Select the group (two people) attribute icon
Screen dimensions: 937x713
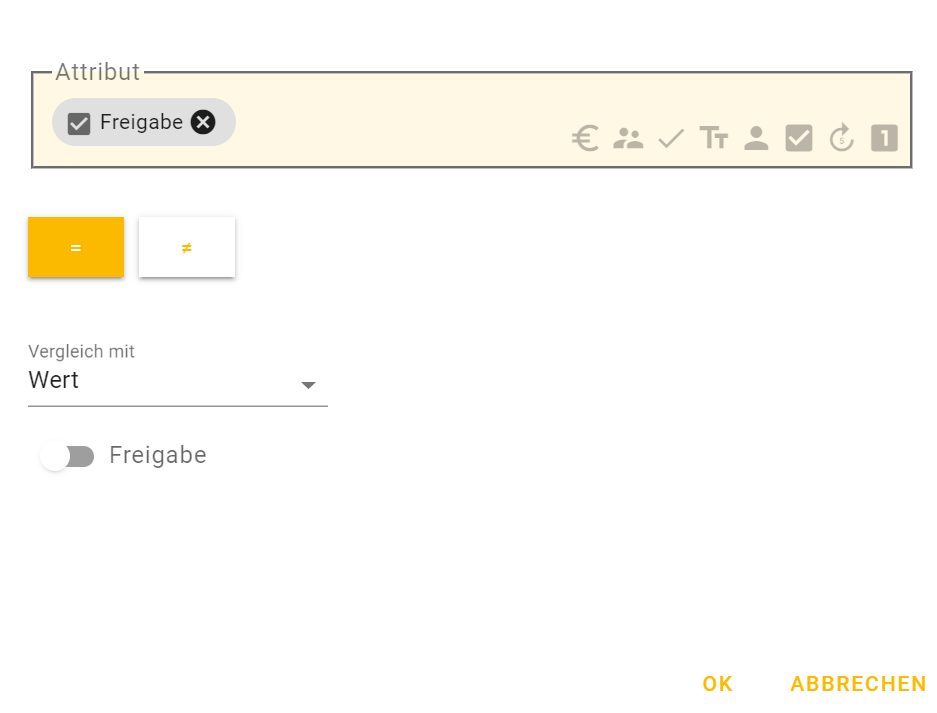[628, 138]
